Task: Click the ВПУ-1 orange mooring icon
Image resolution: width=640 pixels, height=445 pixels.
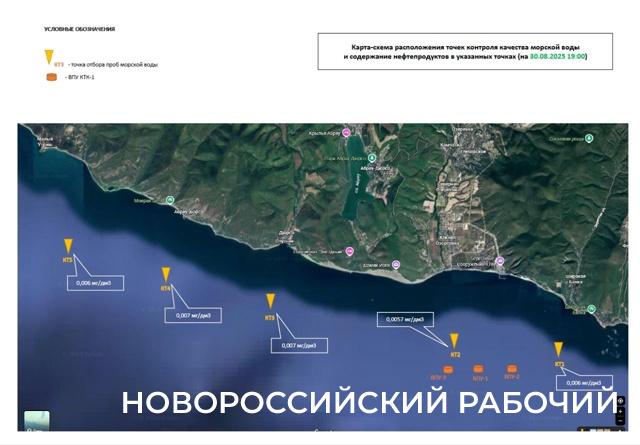Action: click(480, 369)
